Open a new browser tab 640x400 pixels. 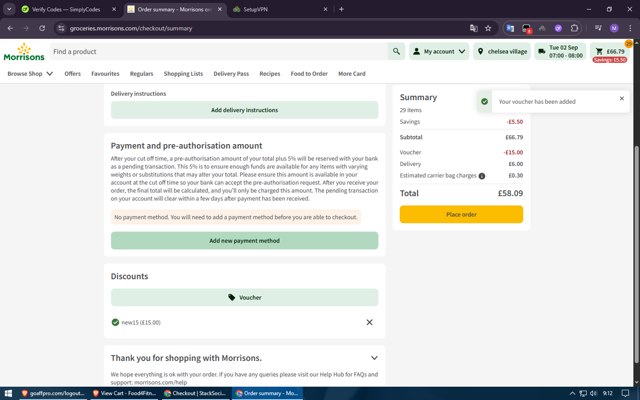(341, 9)
